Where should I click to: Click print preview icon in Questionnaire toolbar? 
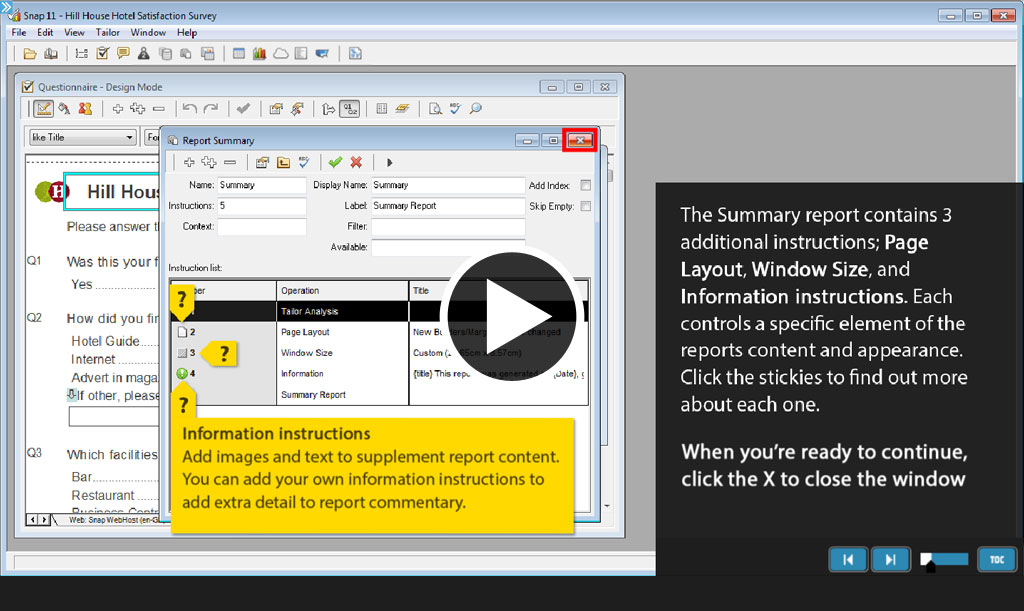point(435,108)
